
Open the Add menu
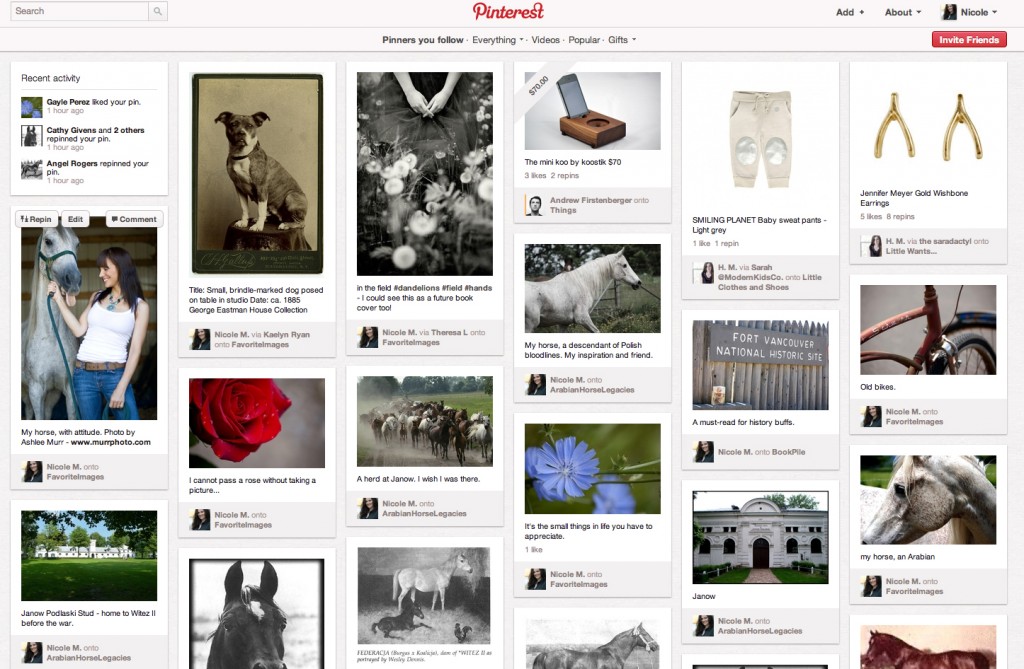[x=850, y=12]
